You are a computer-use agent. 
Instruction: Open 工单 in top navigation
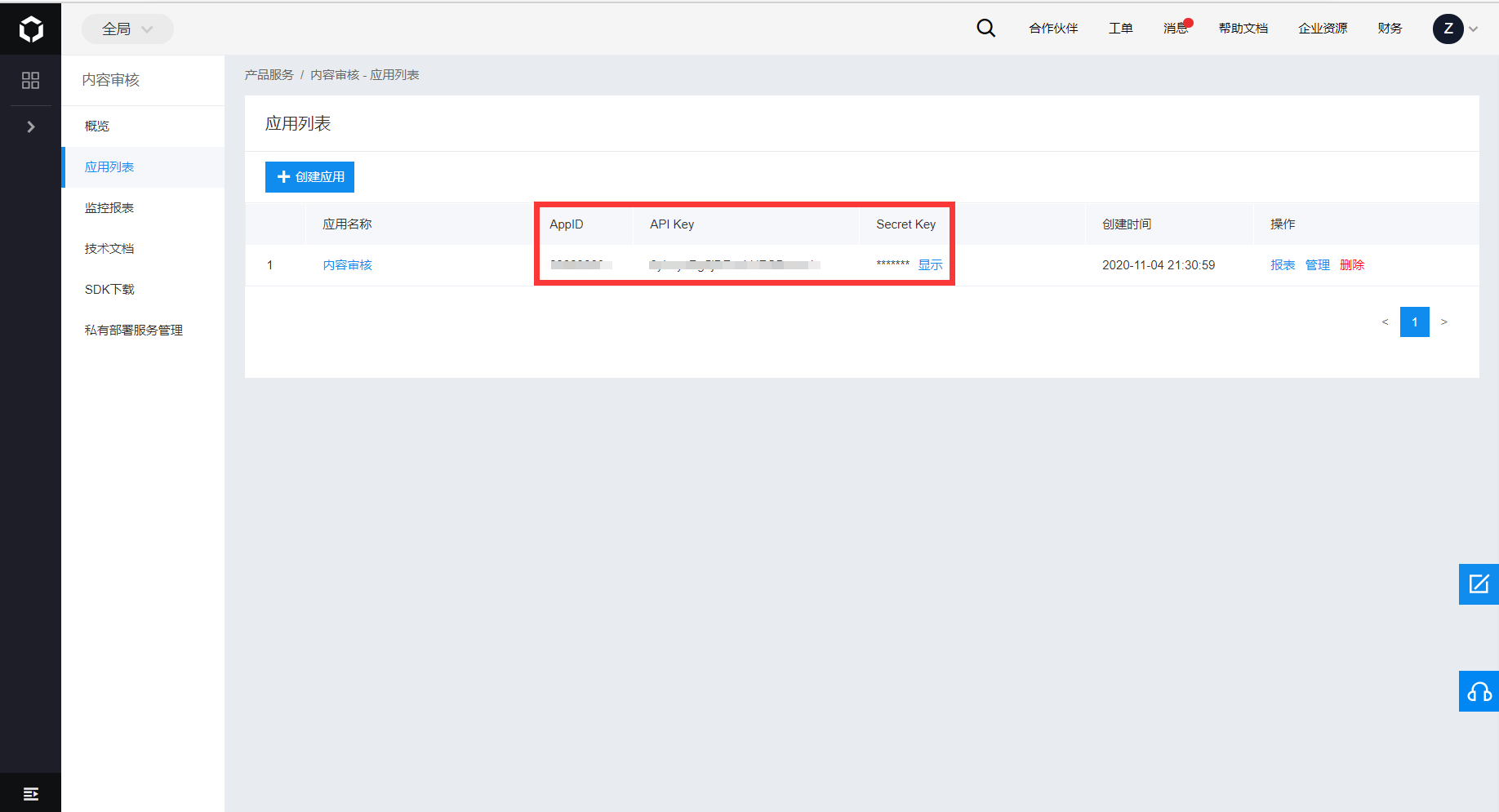(1120, 29)
